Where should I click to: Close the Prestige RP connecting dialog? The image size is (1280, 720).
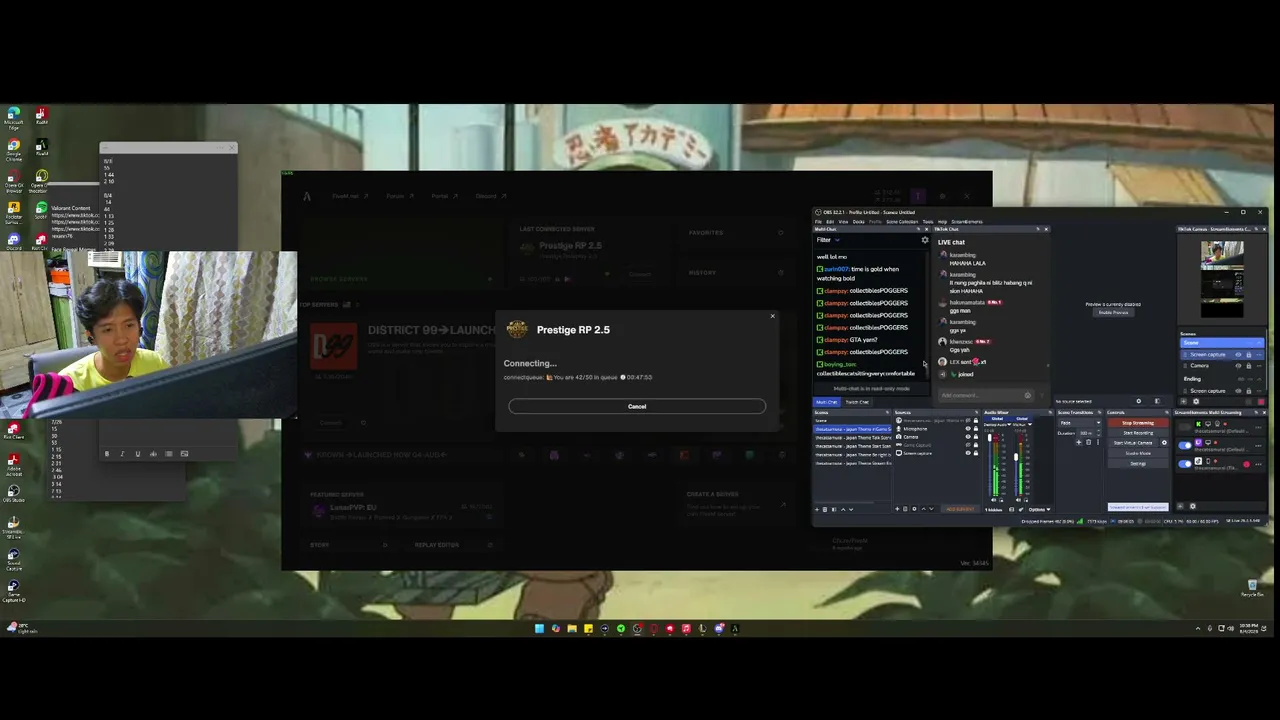(x=772, y=316)
